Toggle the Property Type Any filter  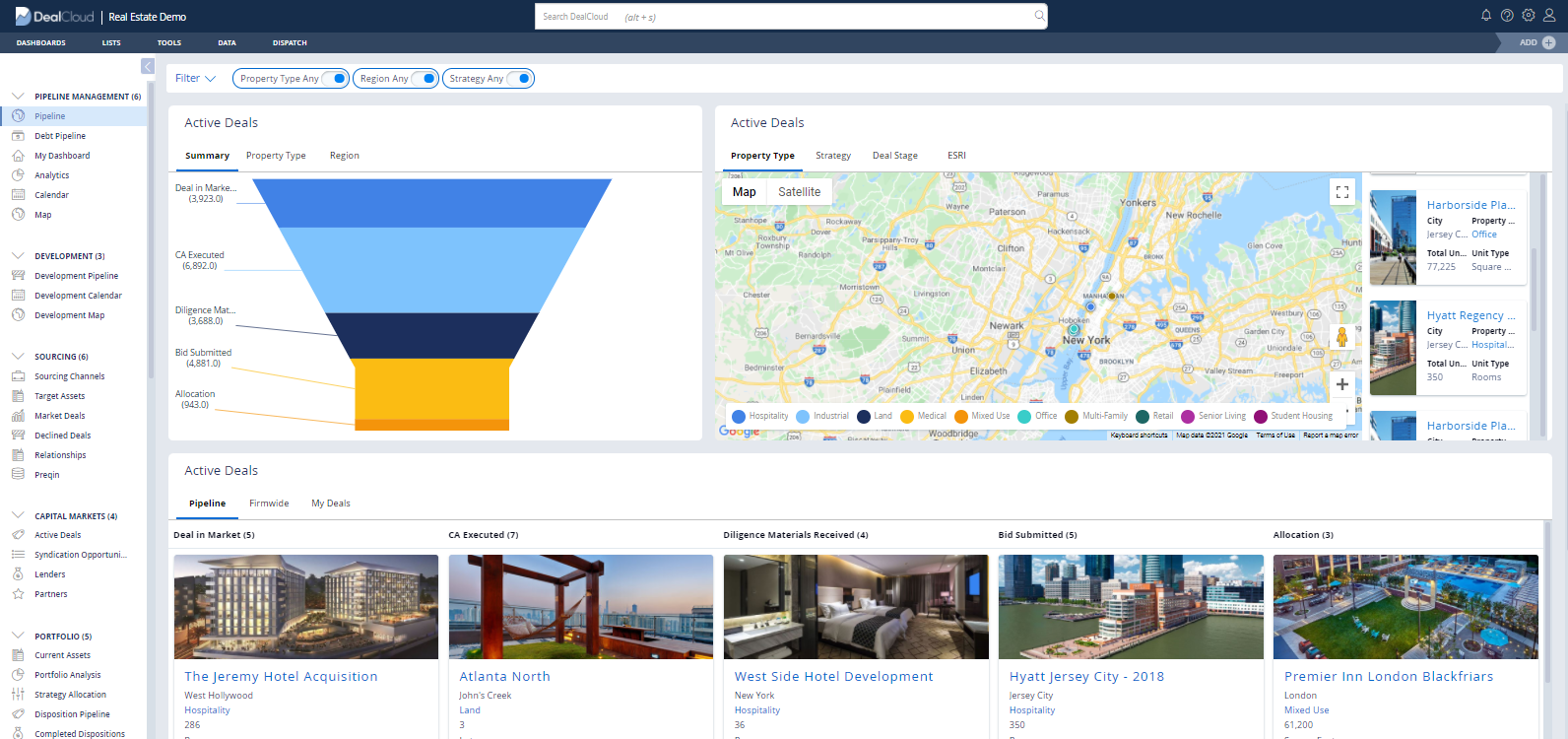point(336,79)
